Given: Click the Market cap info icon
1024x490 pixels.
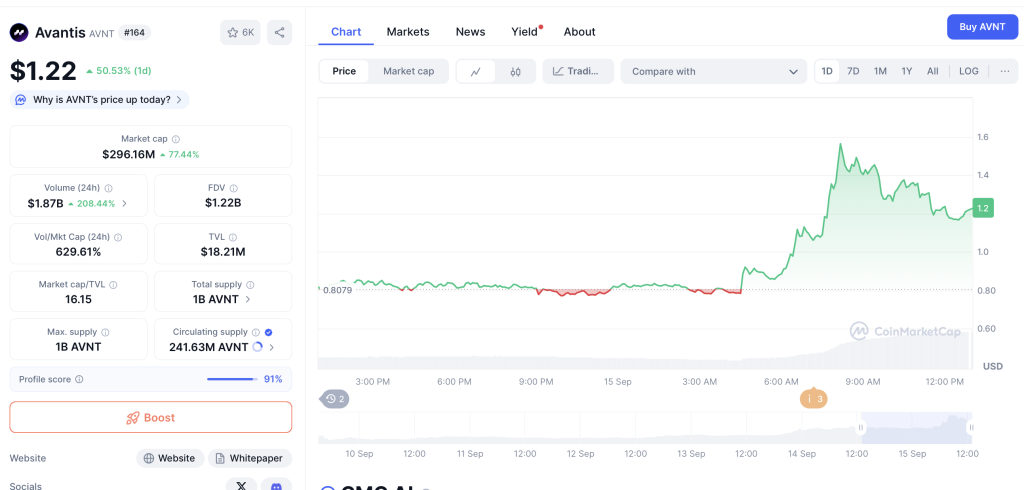Looking at the screenshot, I should (x=176, y=139).
